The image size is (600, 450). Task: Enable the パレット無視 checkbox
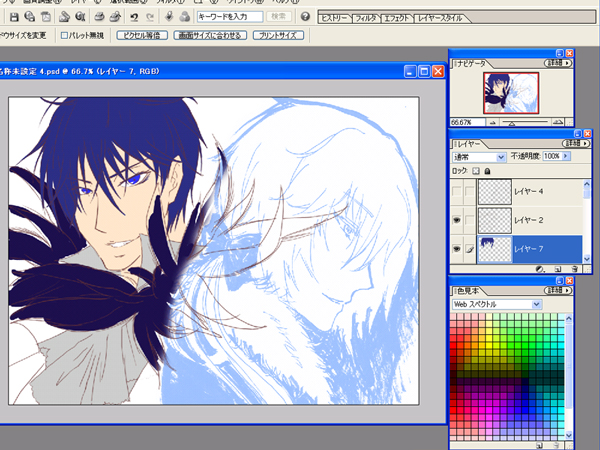[x=64, y=36]
